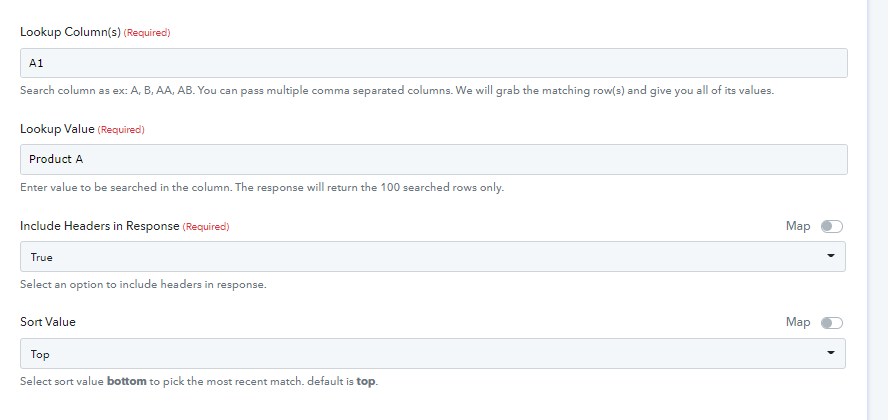Click the Lookup Column(s) input containing A1
The width and height of the screenshot is (888, 420).
point(434,63)
